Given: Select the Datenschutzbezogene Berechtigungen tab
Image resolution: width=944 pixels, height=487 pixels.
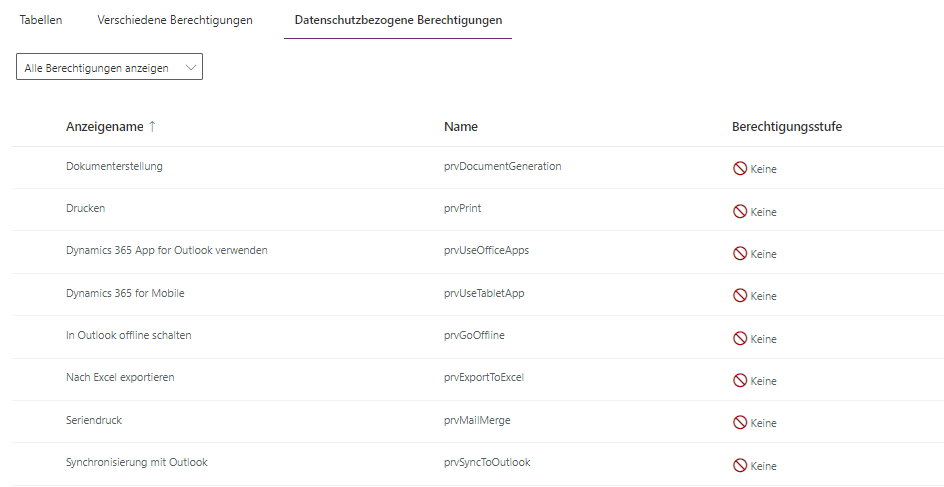Looking at the screenshot, I should [x=398, y=20].
